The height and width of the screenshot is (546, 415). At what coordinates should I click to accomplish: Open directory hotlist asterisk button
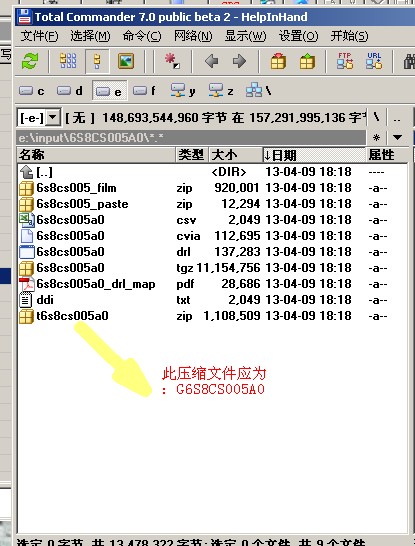pos(376,138)
